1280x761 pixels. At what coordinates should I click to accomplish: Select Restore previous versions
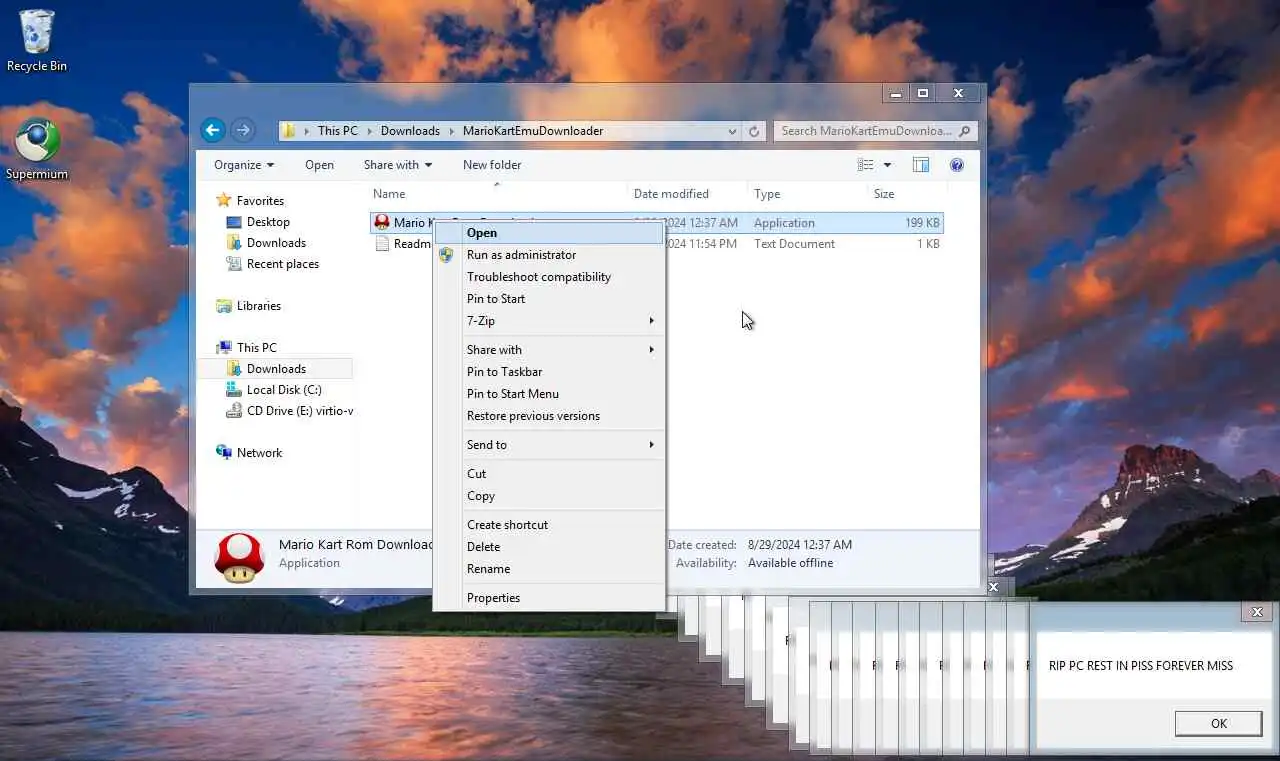(549, 416)
